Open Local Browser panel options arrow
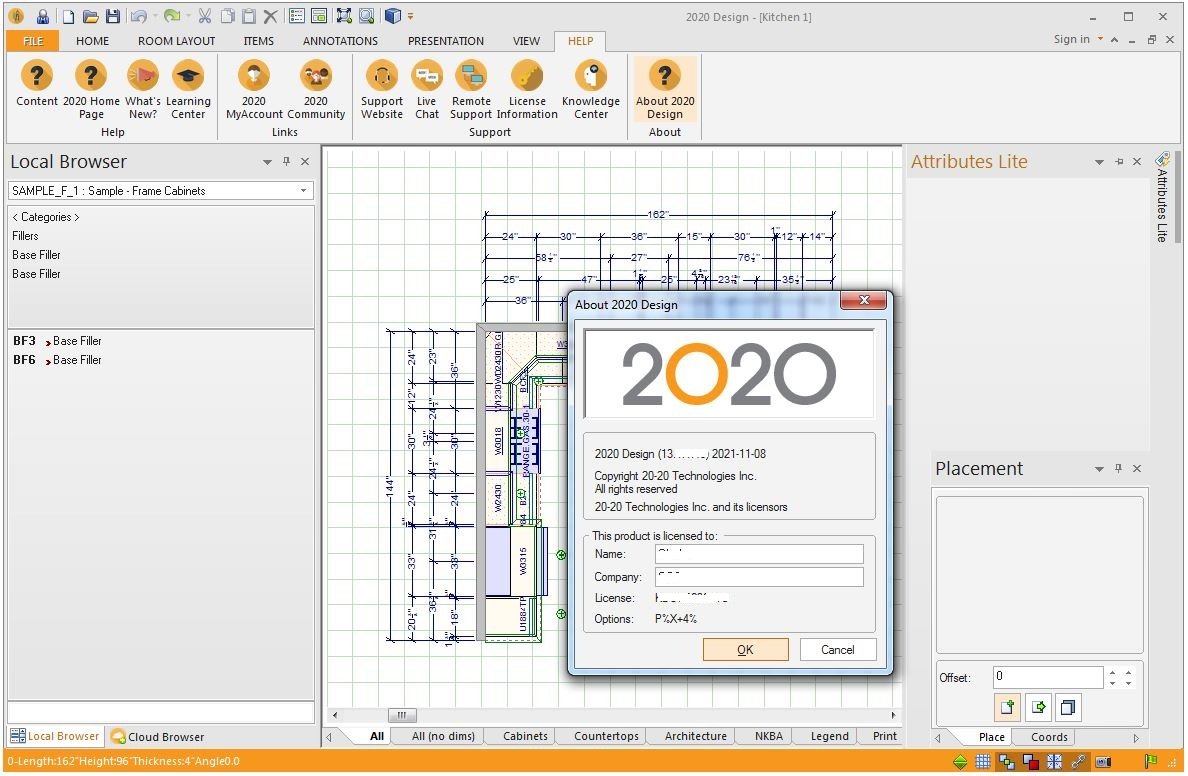The image size is (1188, 776). click(x=267, y=162)
